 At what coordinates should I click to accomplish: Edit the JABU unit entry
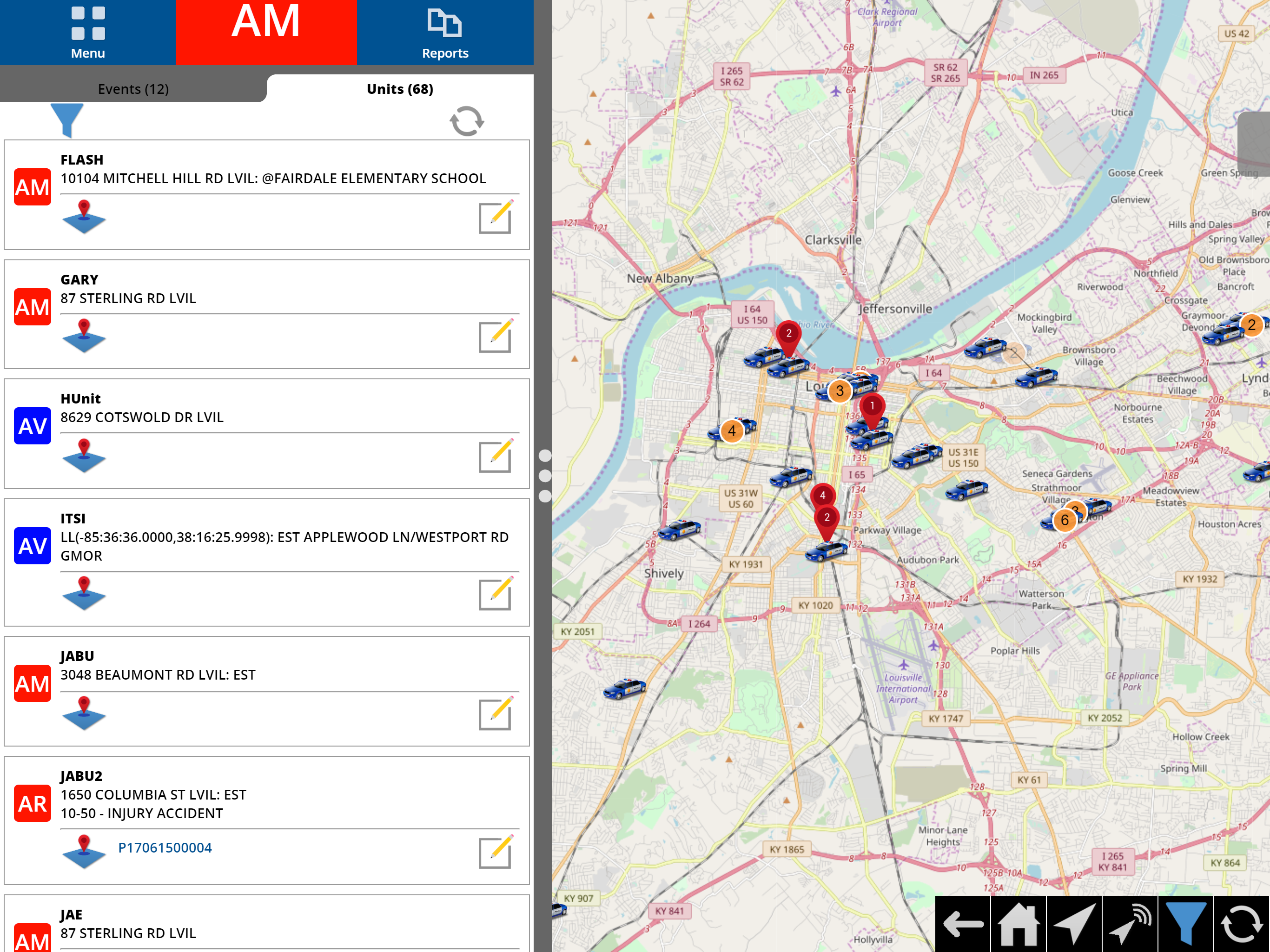[x=496, y=713]
